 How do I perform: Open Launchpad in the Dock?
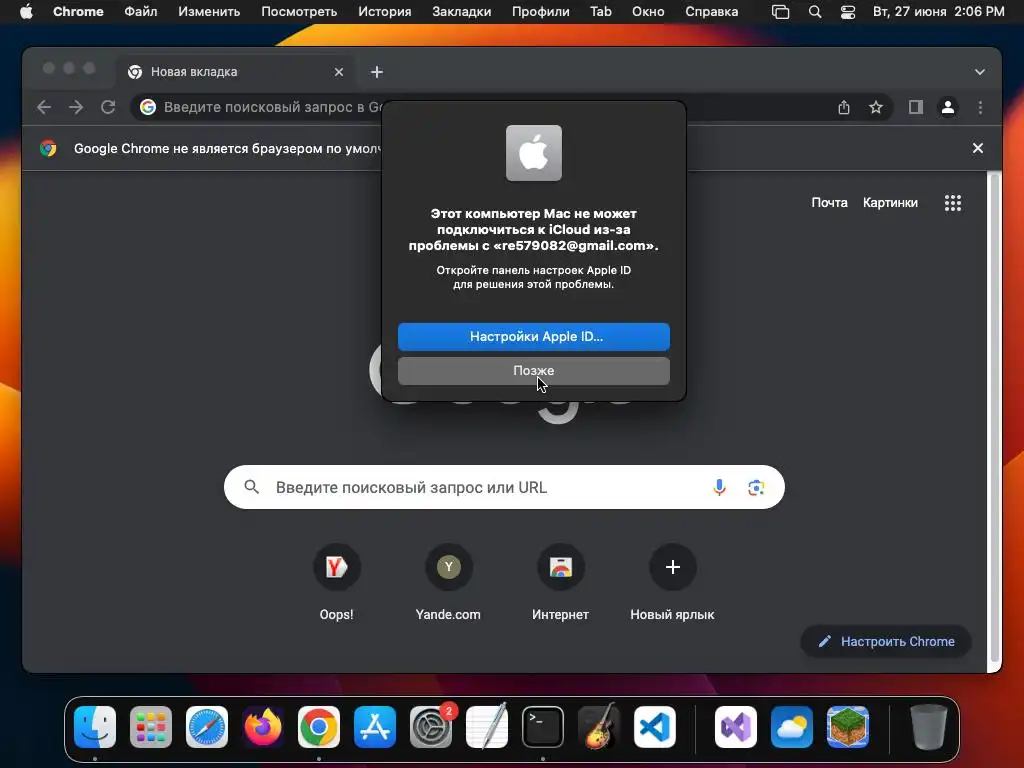[151, 727]
